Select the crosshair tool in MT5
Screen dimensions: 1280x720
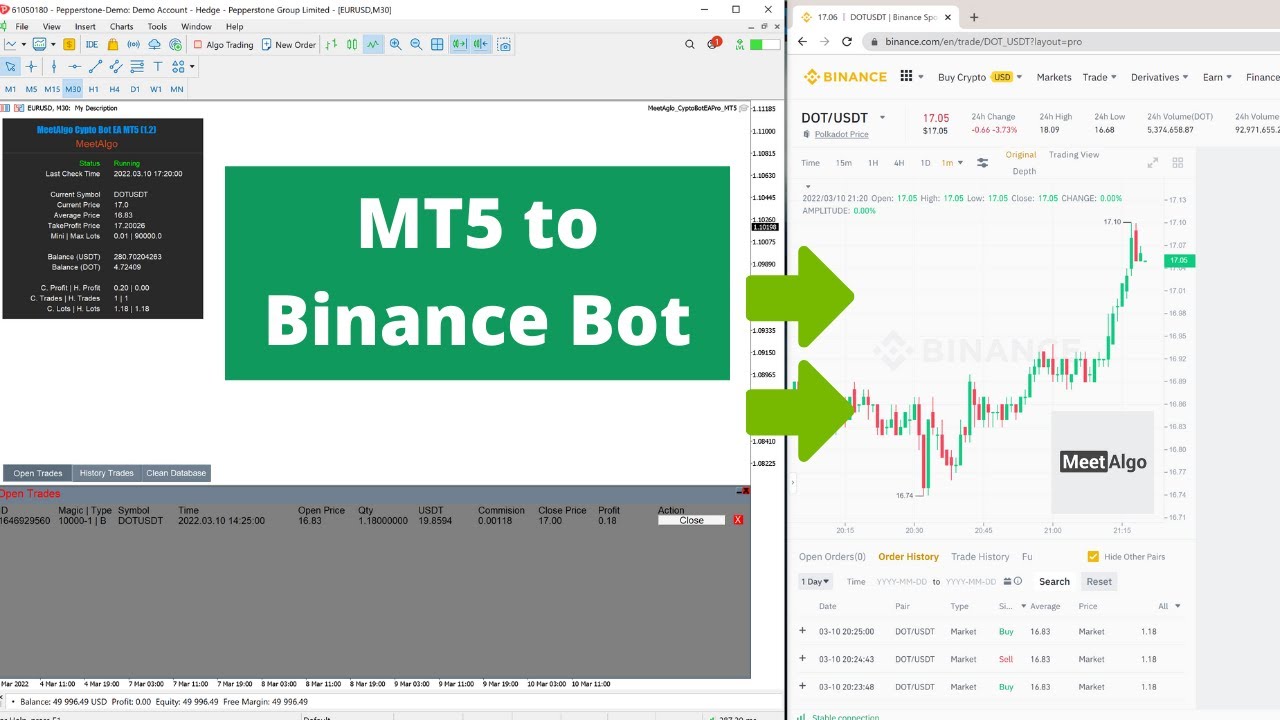(32, 66)
